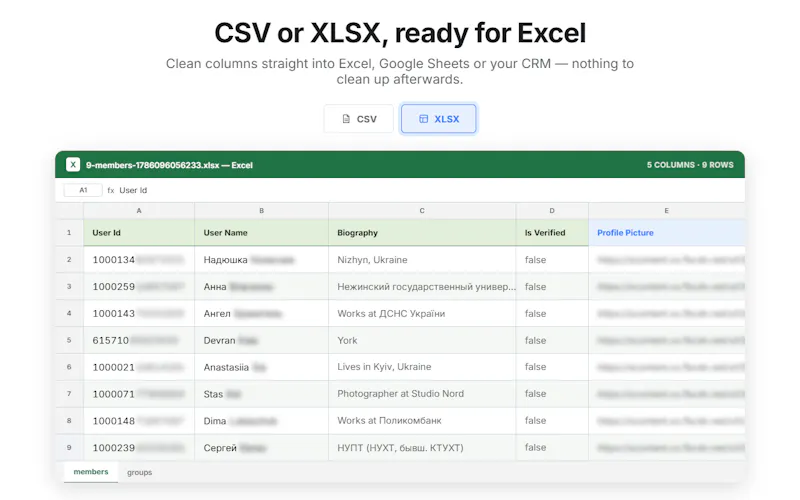Click the York biography cell
The width and height of the screenshot is (800, 500).
(x=422, y=340)
